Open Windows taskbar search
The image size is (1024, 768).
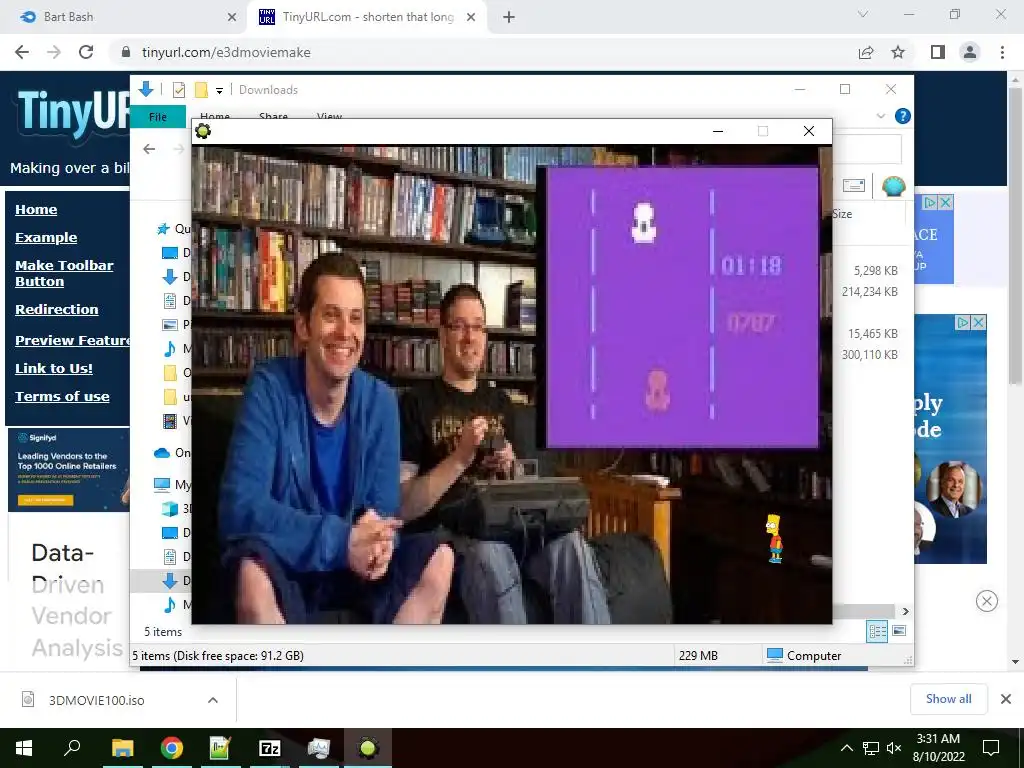click(x=72, y=748)
